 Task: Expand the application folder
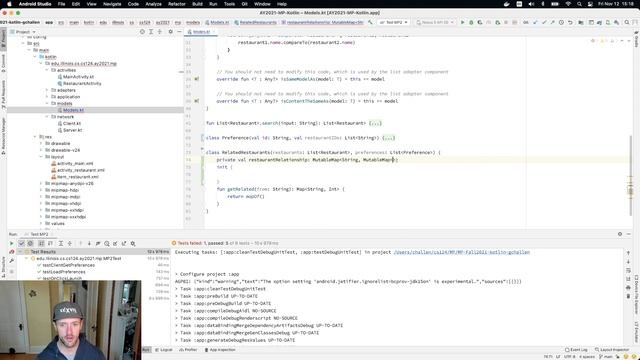(47, 97)
